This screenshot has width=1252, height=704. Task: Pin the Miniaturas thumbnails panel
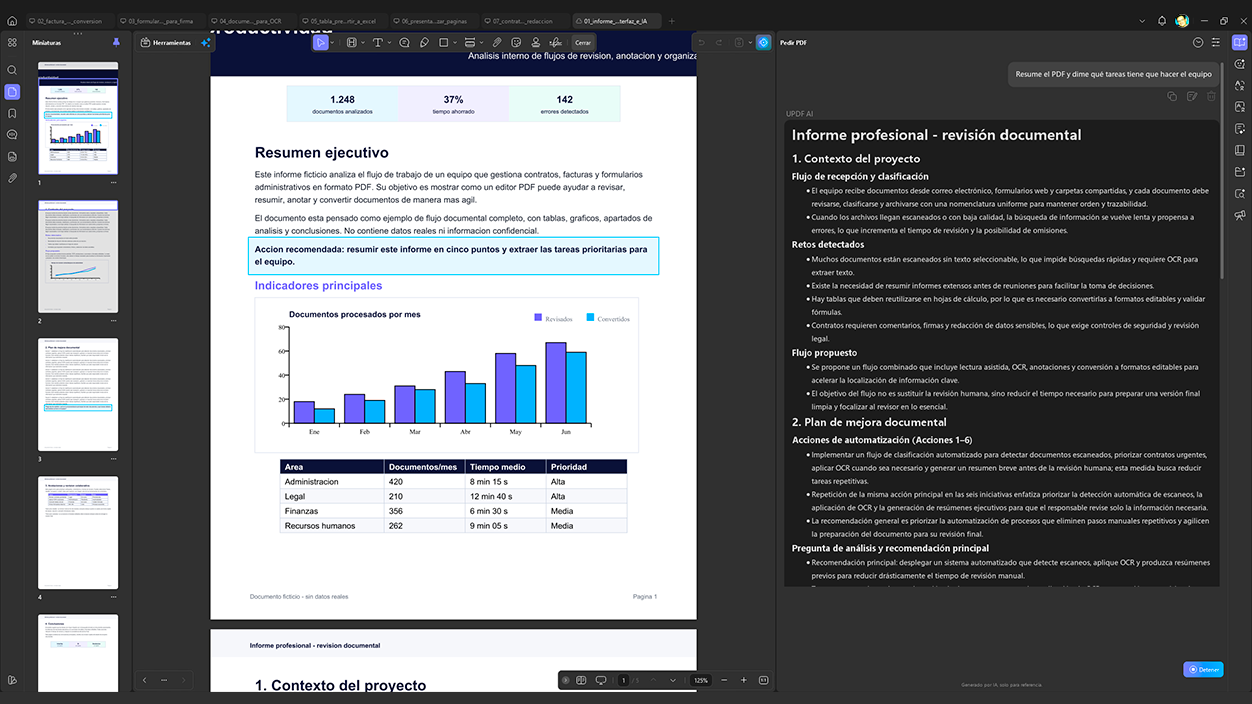116,43
